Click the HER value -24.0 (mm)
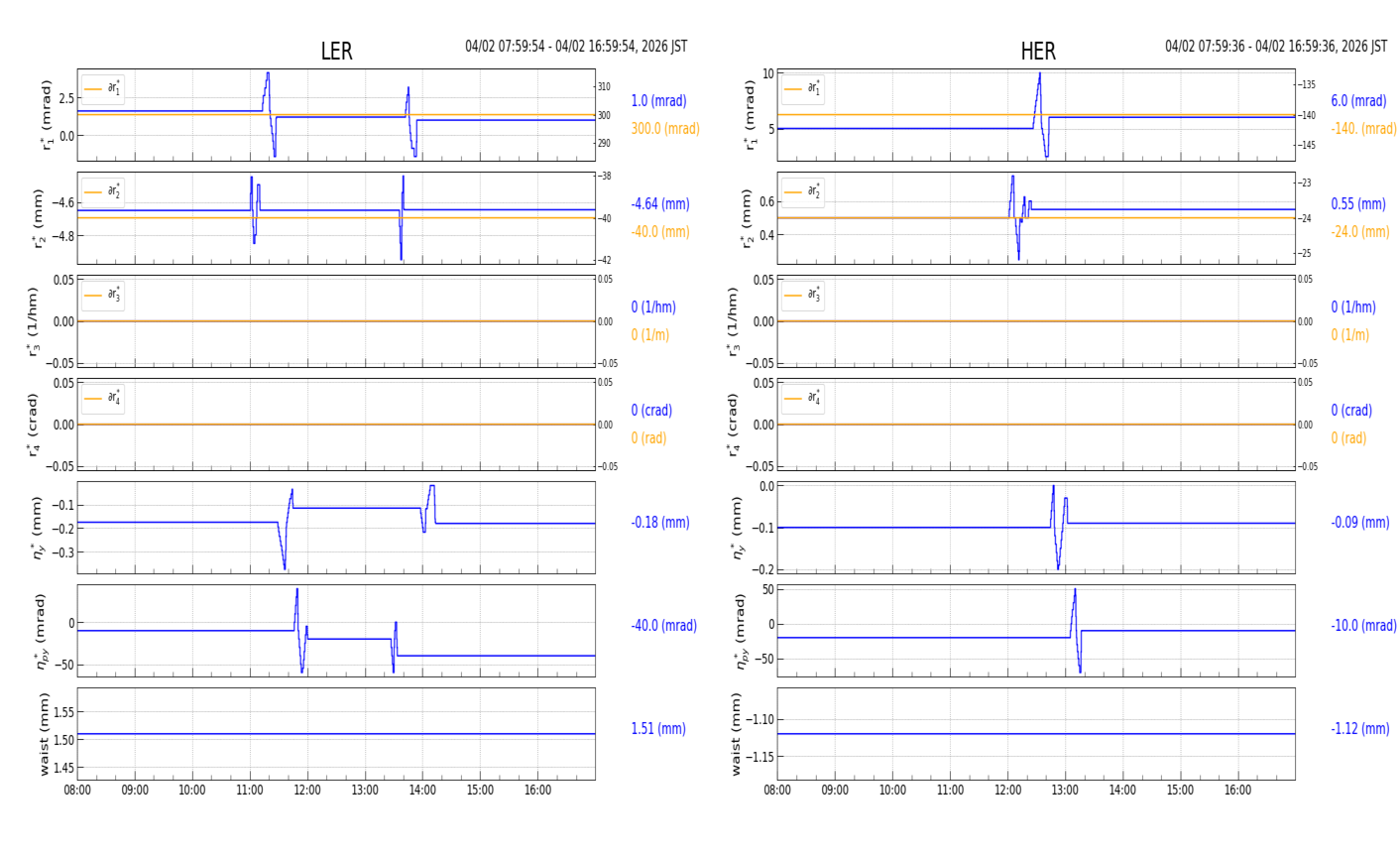The width and height of the screenshot is (1400, 857). 1360,232
